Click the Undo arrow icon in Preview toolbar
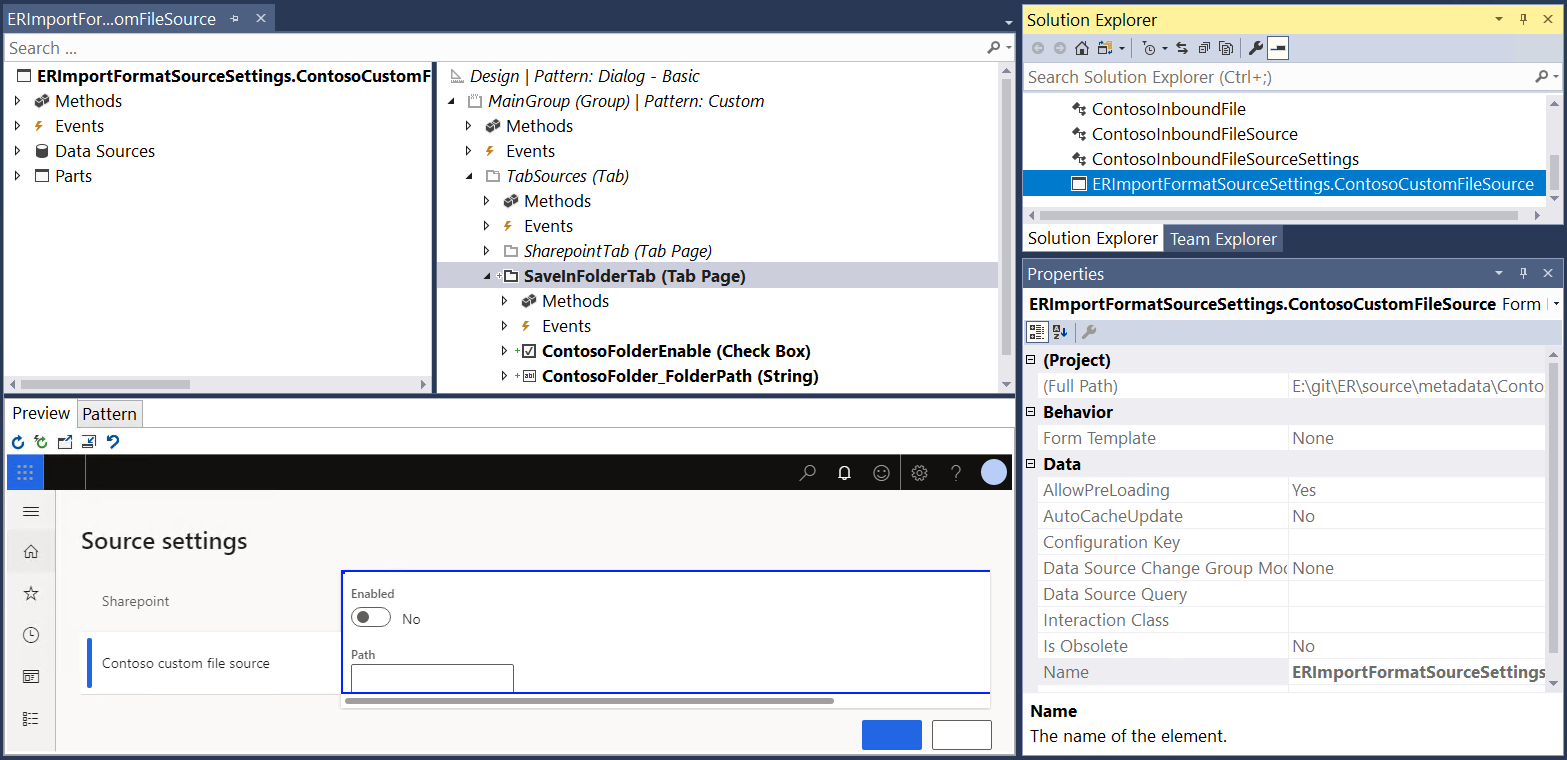 [113, 442]
